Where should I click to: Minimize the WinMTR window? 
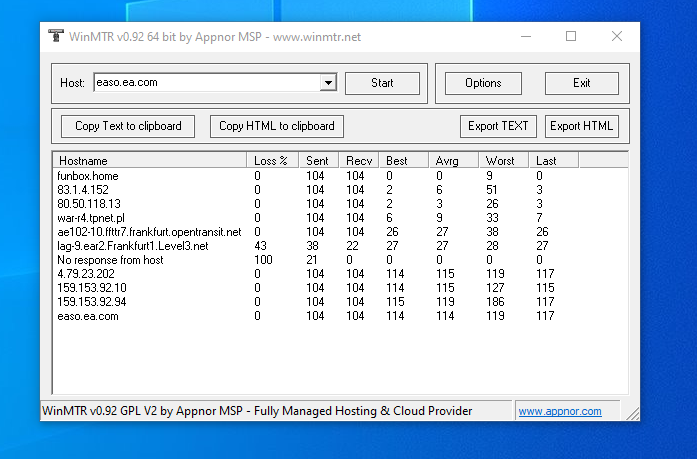526,36
